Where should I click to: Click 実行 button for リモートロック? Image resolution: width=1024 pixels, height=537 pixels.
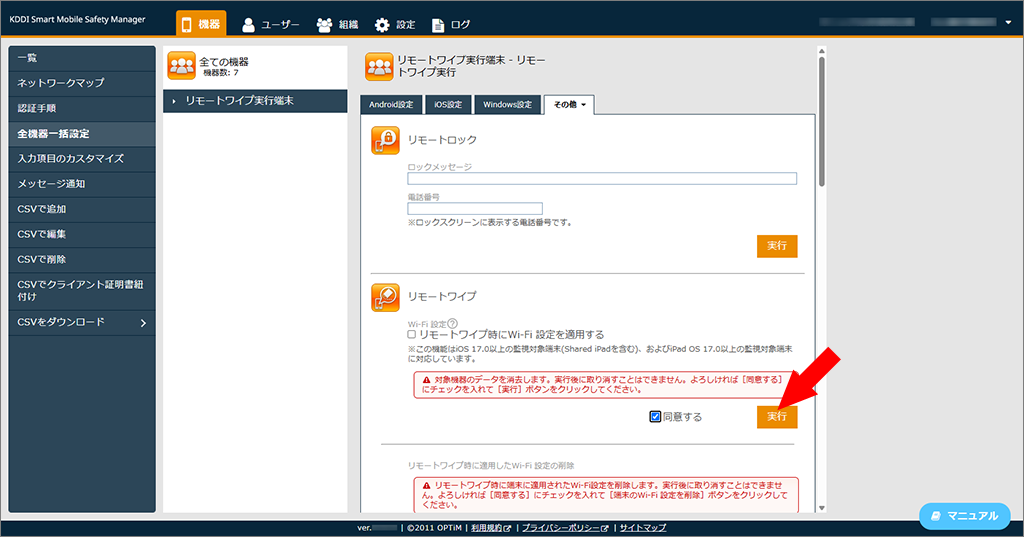(x=777, y=246)
